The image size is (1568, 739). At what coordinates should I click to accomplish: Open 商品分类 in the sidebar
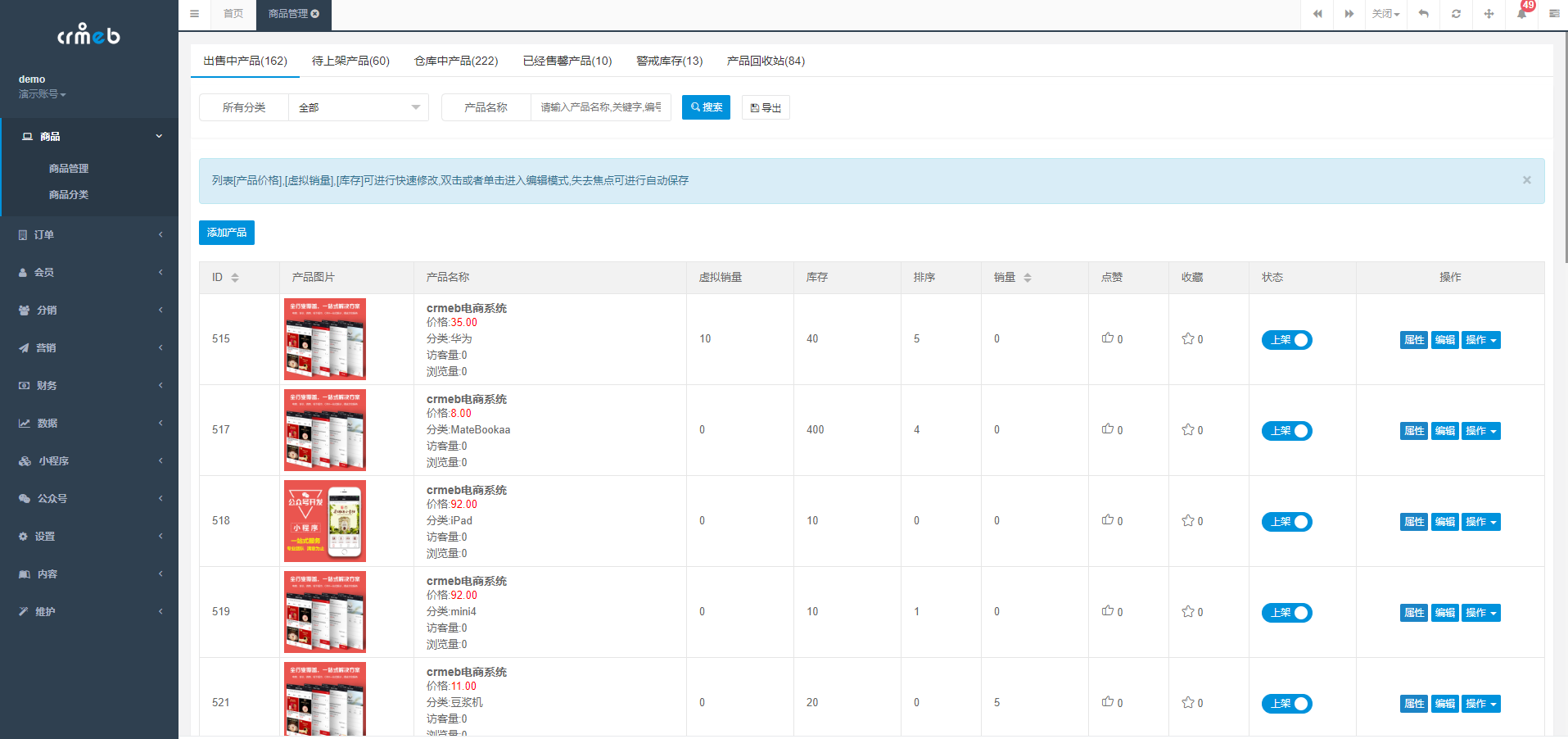click(69, 195)
